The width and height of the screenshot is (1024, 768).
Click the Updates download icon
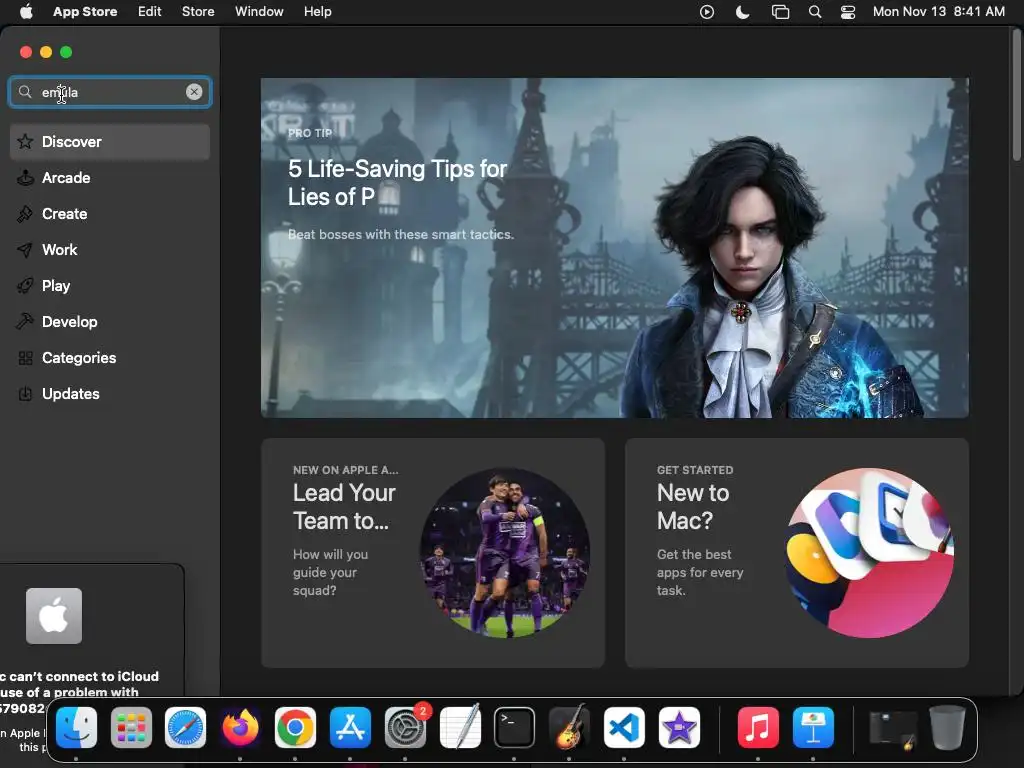click(25, 393)
